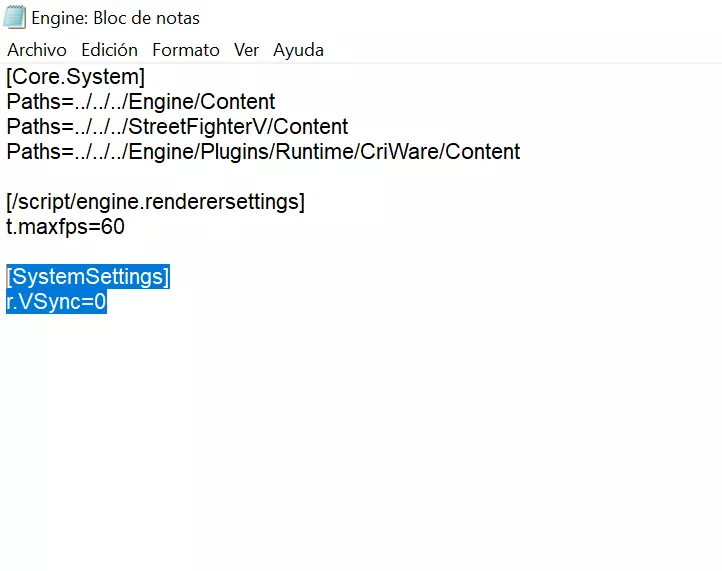Open the Archivo menu

(x=37, y=50)
